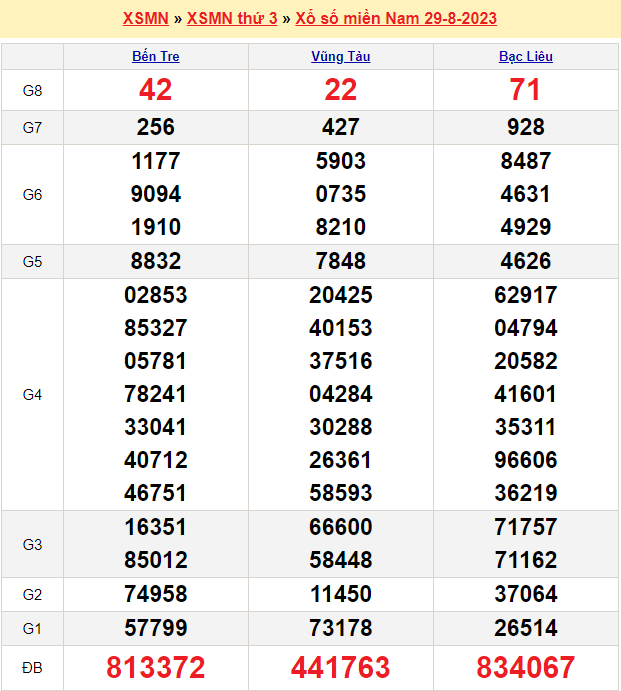
Task: Go to the Bạc Liêu results link
Action: [x=525, y=56]
